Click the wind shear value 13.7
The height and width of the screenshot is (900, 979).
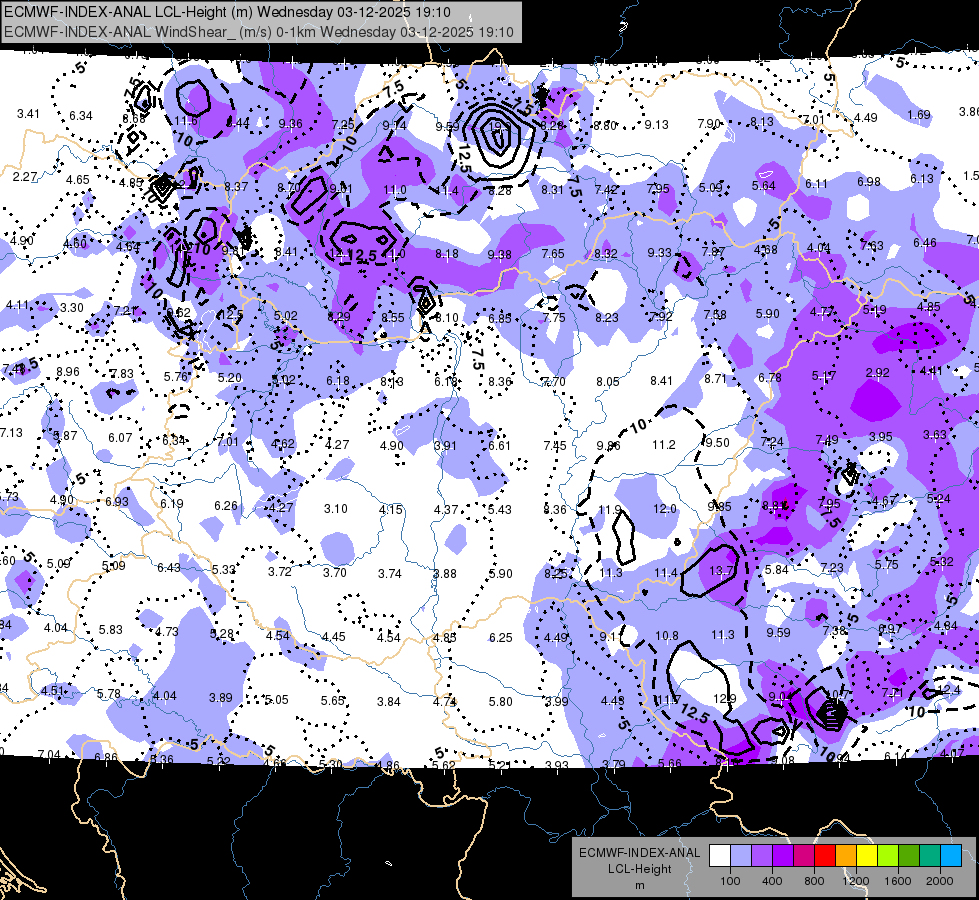click(721, 570)
